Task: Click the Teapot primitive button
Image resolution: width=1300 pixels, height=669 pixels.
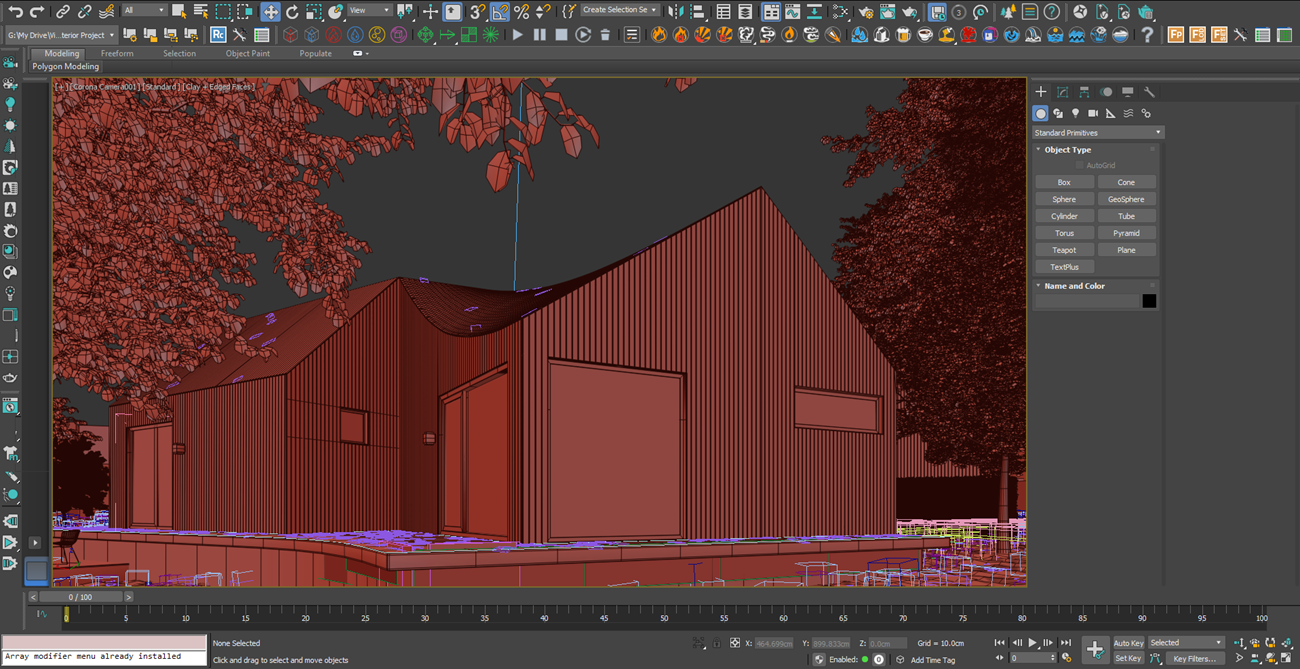Action: pos(1064,250)
